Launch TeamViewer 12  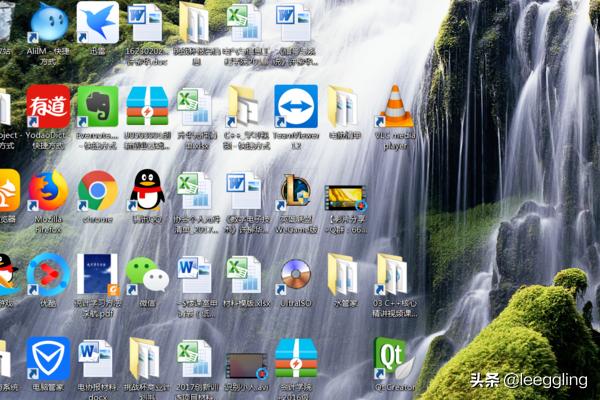point(296,106)
